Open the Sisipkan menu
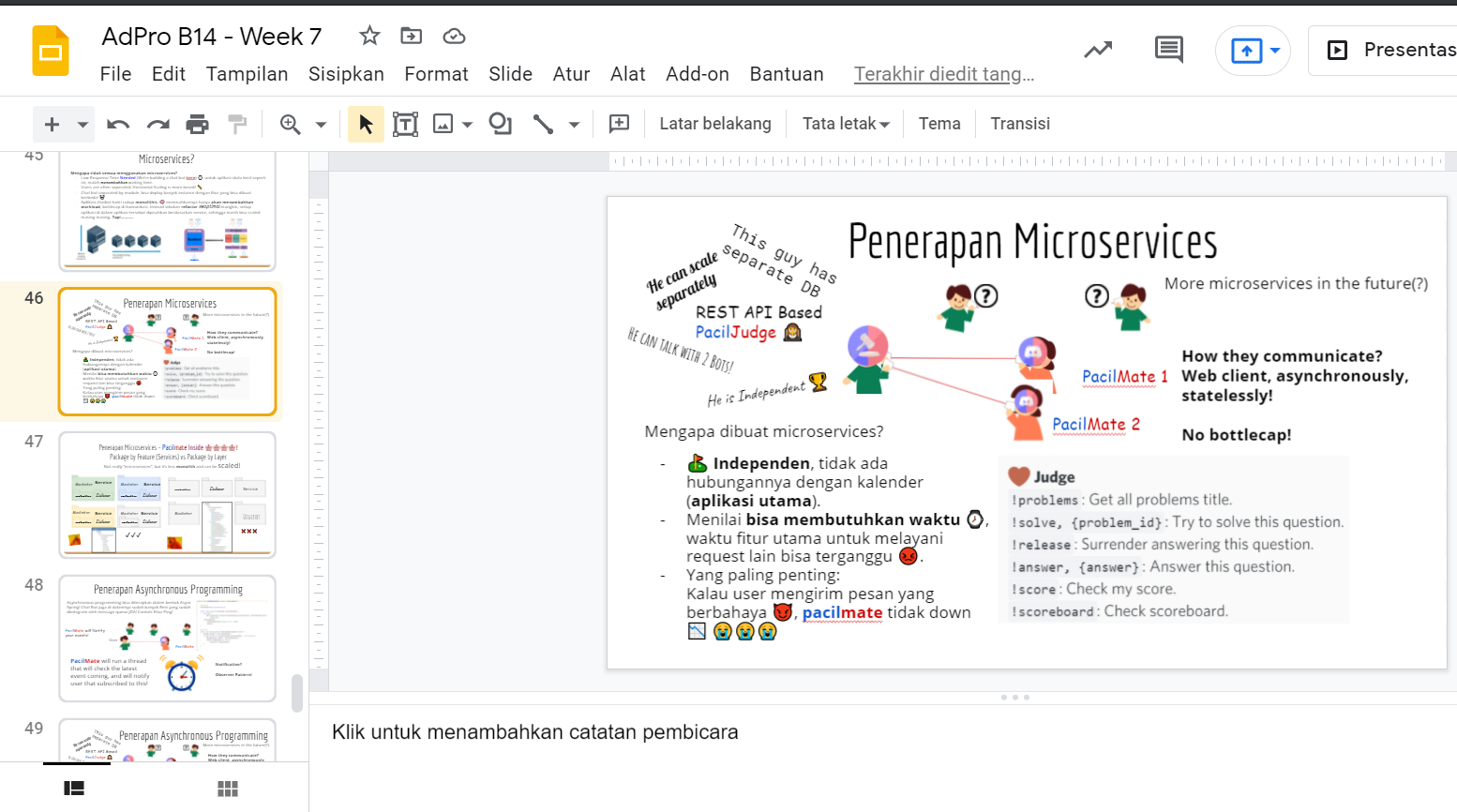 click(x=346, y=74)
